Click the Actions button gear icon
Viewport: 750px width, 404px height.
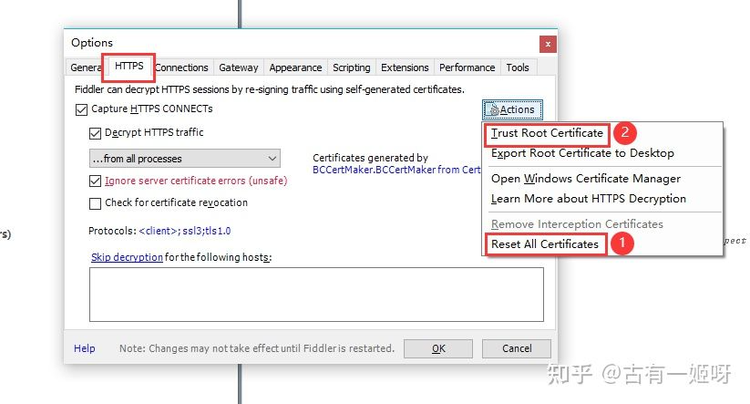494,110
